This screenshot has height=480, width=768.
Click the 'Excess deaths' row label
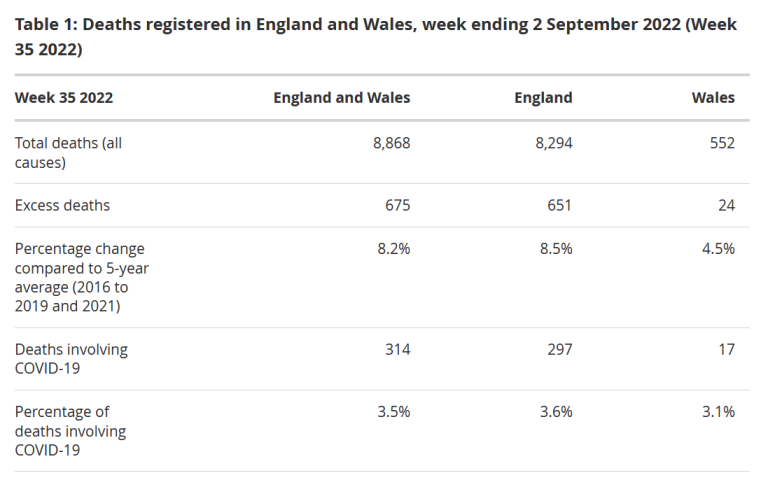pyautogui.click(x=62, y=205)
